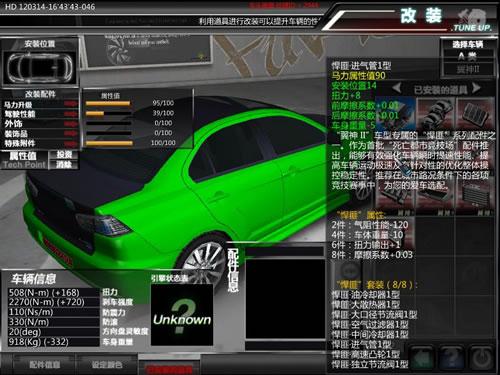This screenshot has height=375, width=500.
Task: Click red arrow beside 驾驶性能
Action: tap(71, 114)
